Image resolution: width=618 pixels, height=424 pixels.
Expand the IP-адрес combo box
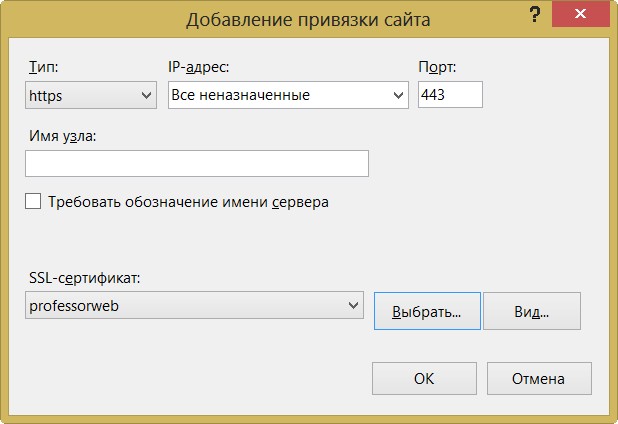[x=288, y=95]
